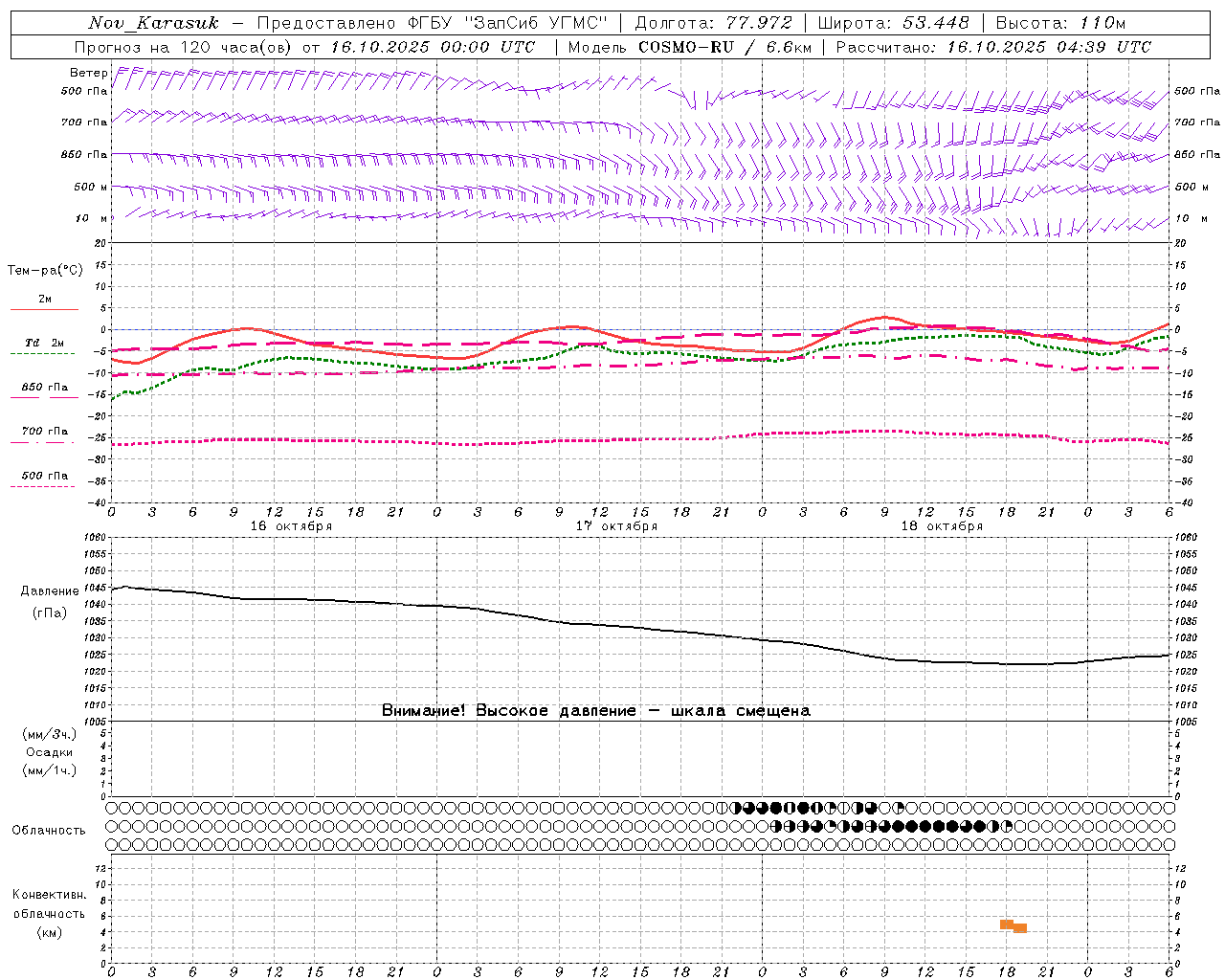
Task: Click the 'Давление' pressure panel label
Action: 50,591
